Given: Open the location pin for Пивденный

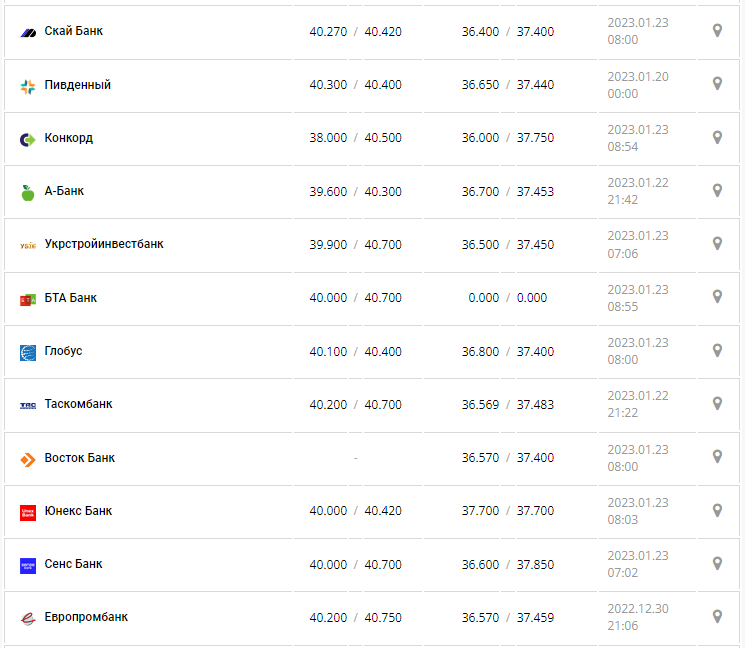Looking at the screenshot, I should [x=717, y=84].
